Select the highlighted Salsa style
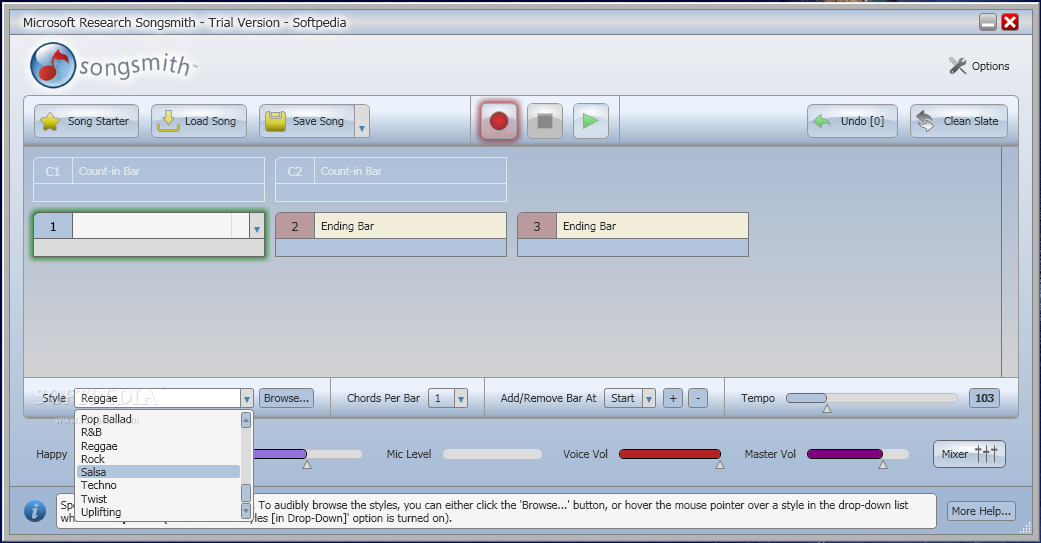 point(158,472)
